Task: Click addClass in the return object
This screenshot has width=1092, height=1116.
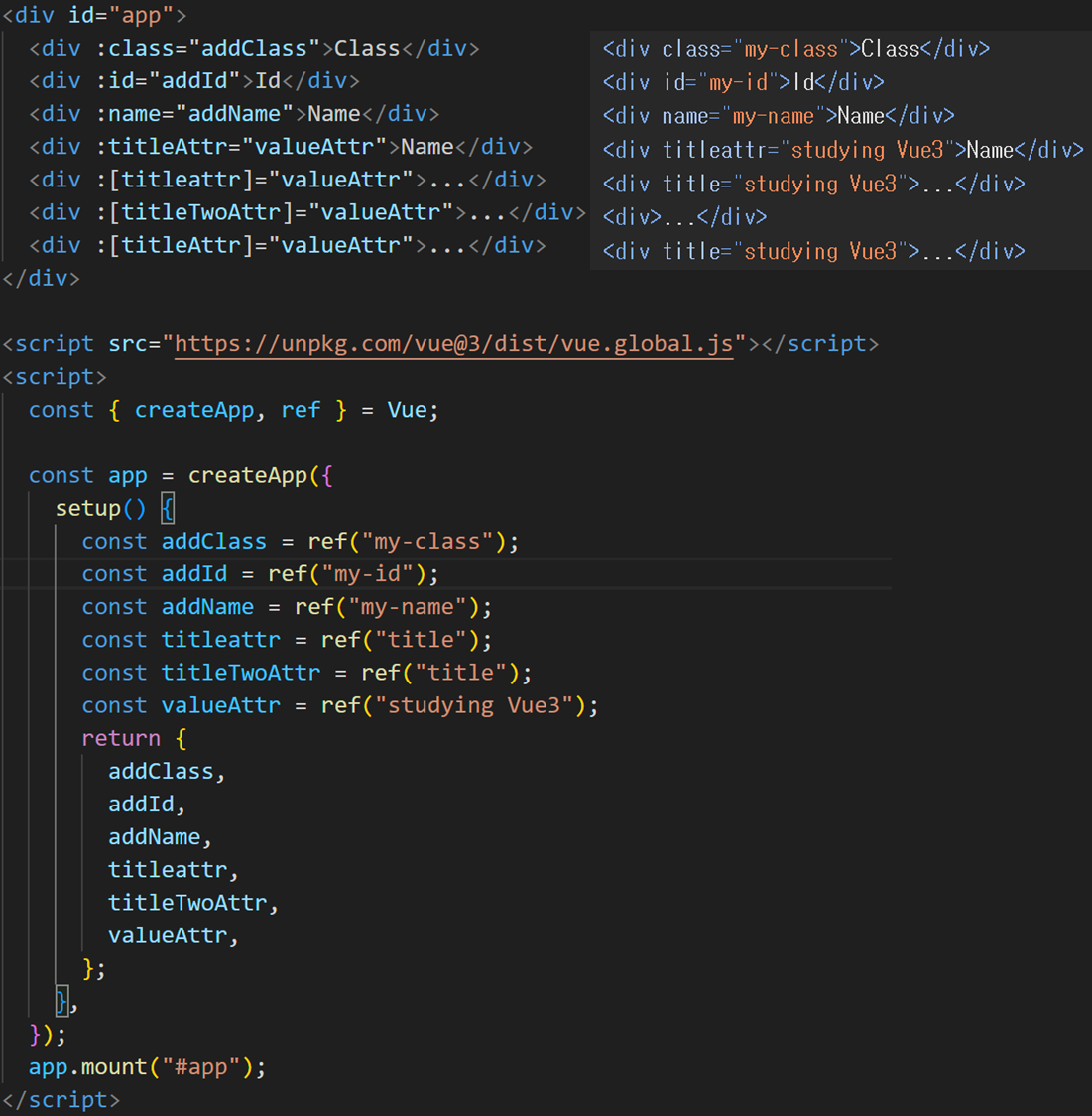Action: (161, 772)
